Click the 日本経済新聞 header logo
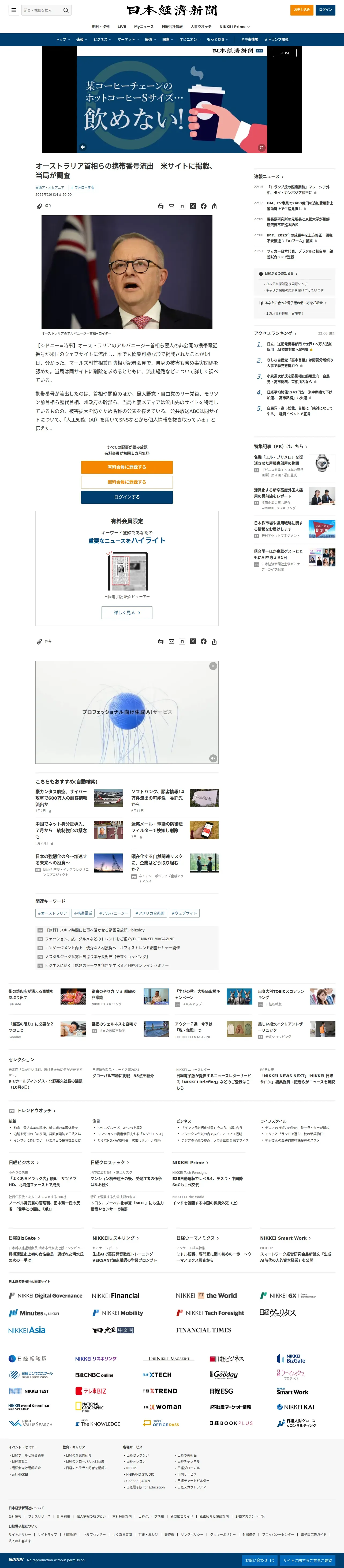The height and width of the screenshot is (1568, 344). (x=172, y=10)
